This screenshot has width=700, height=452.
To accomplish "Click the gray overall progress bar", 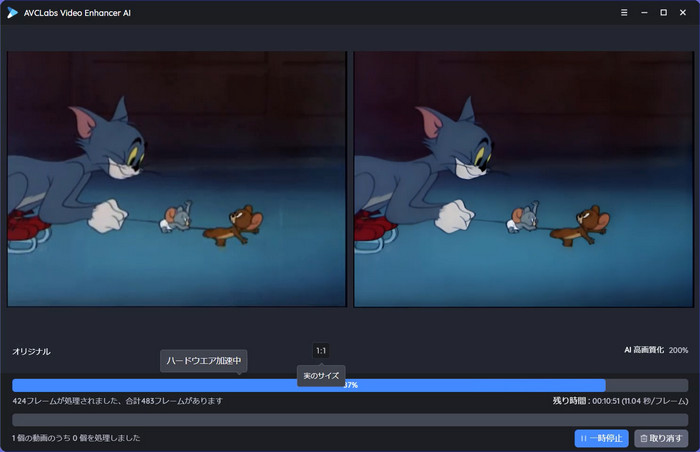I will click(x=350, y=420).
